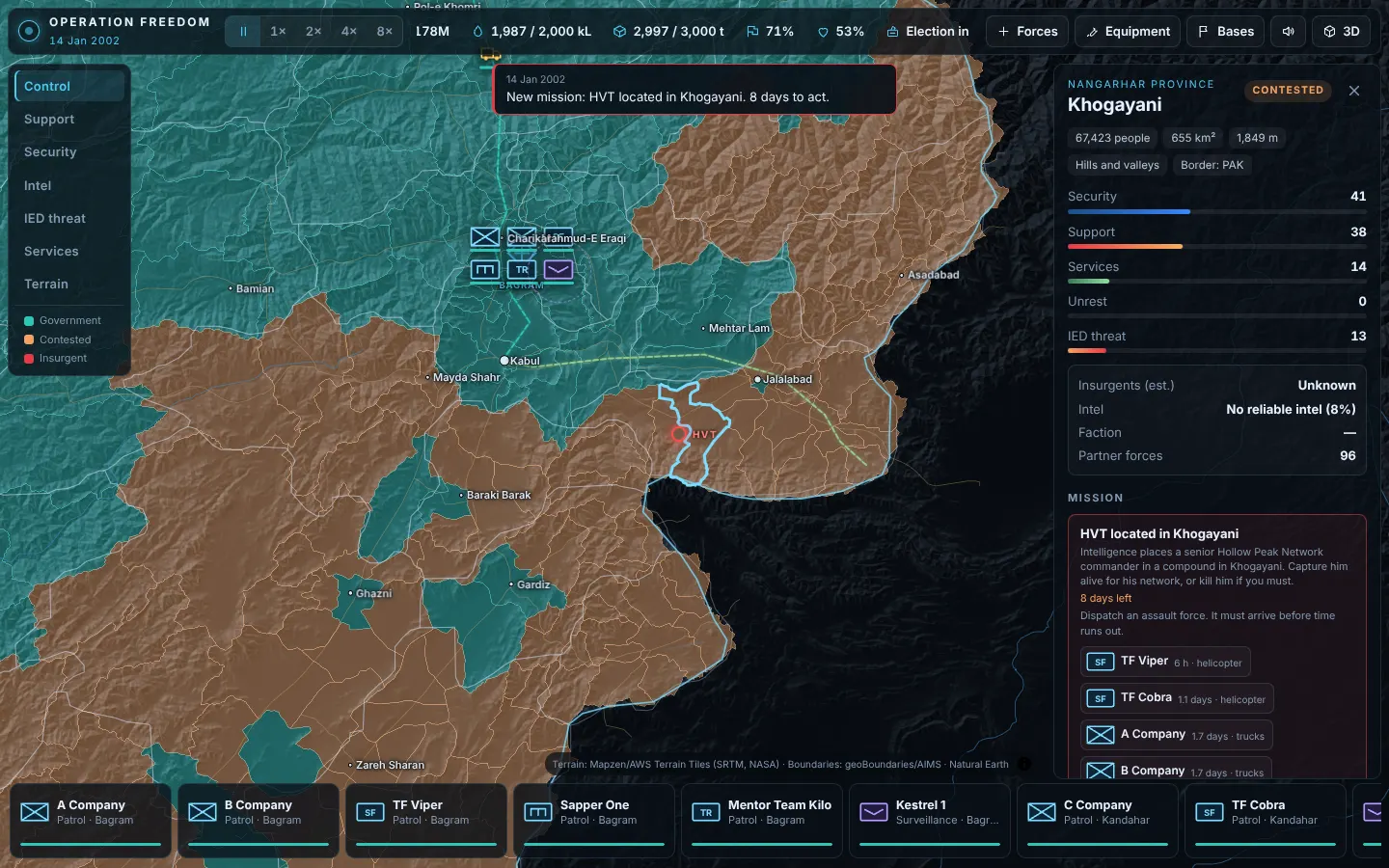Open the Bases panel

click(1225, 32)
